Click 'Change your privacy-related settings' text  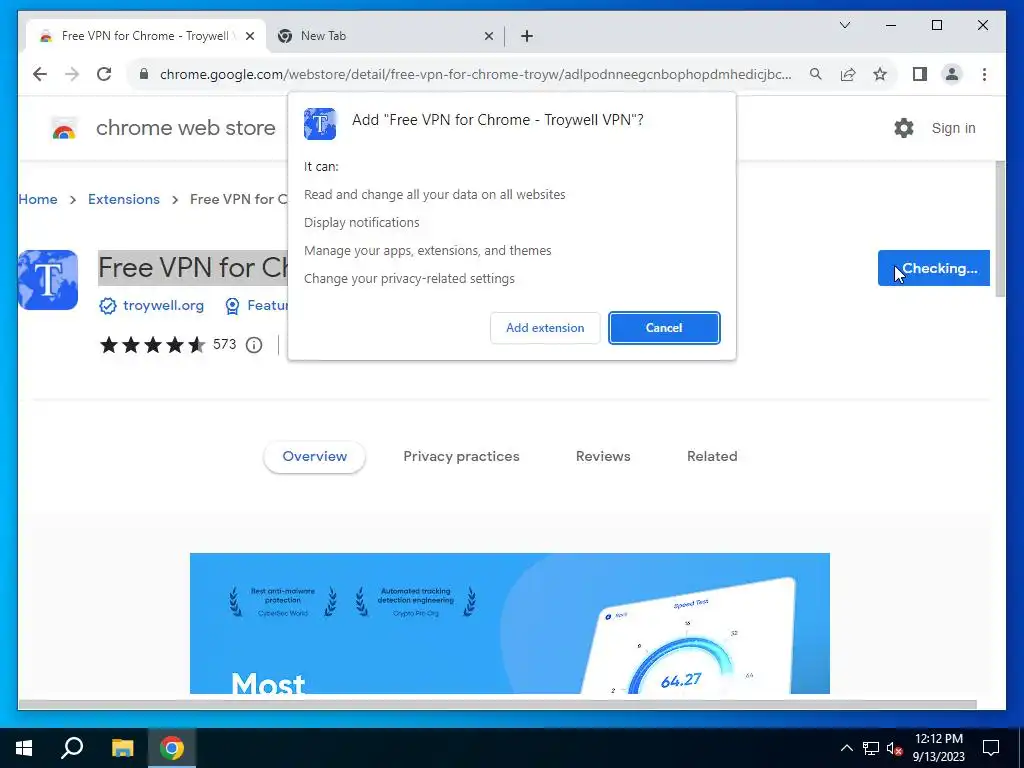(409, 279)
